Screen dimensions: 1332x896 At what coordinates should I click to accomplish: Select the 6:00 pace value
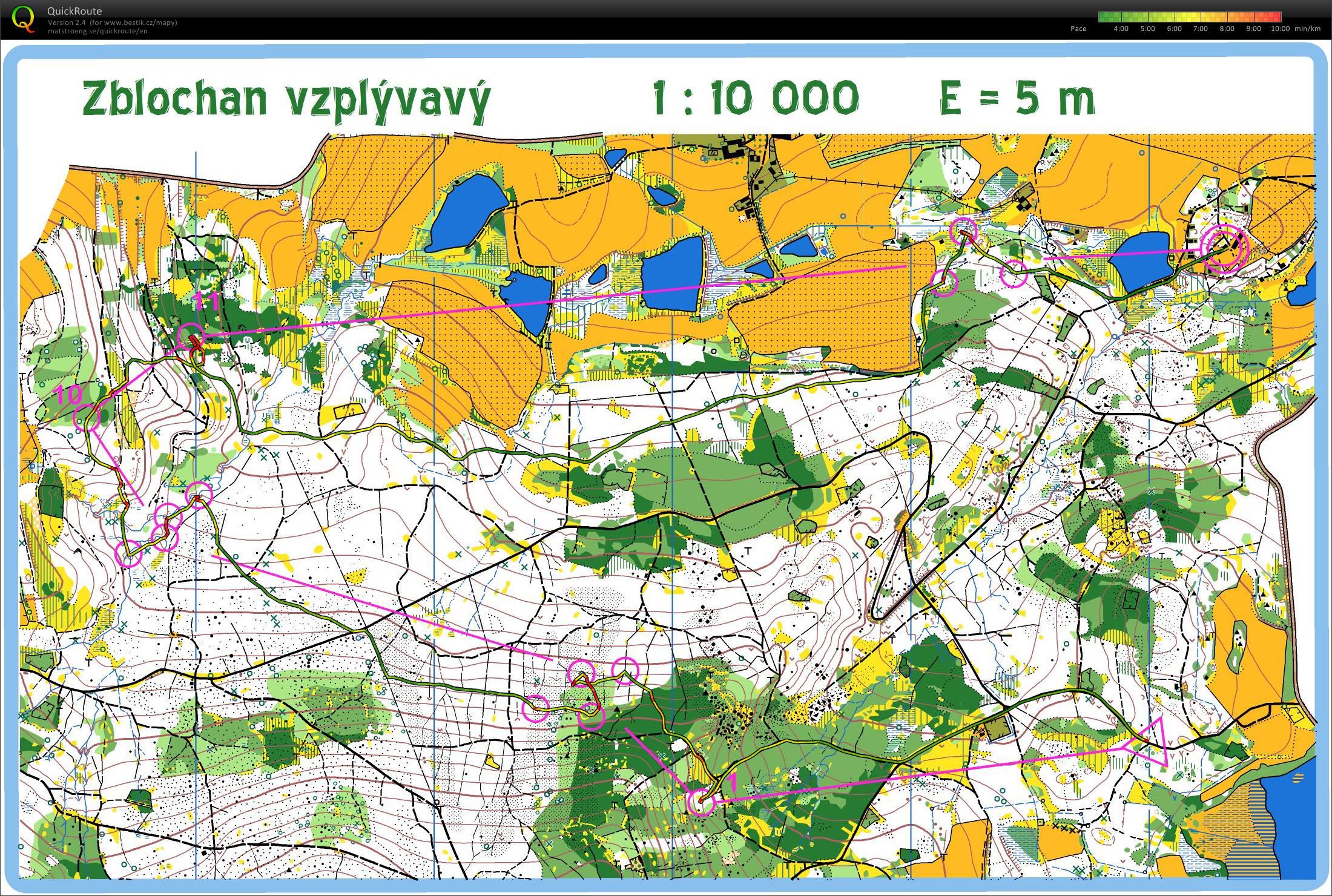coord(1174,28)
